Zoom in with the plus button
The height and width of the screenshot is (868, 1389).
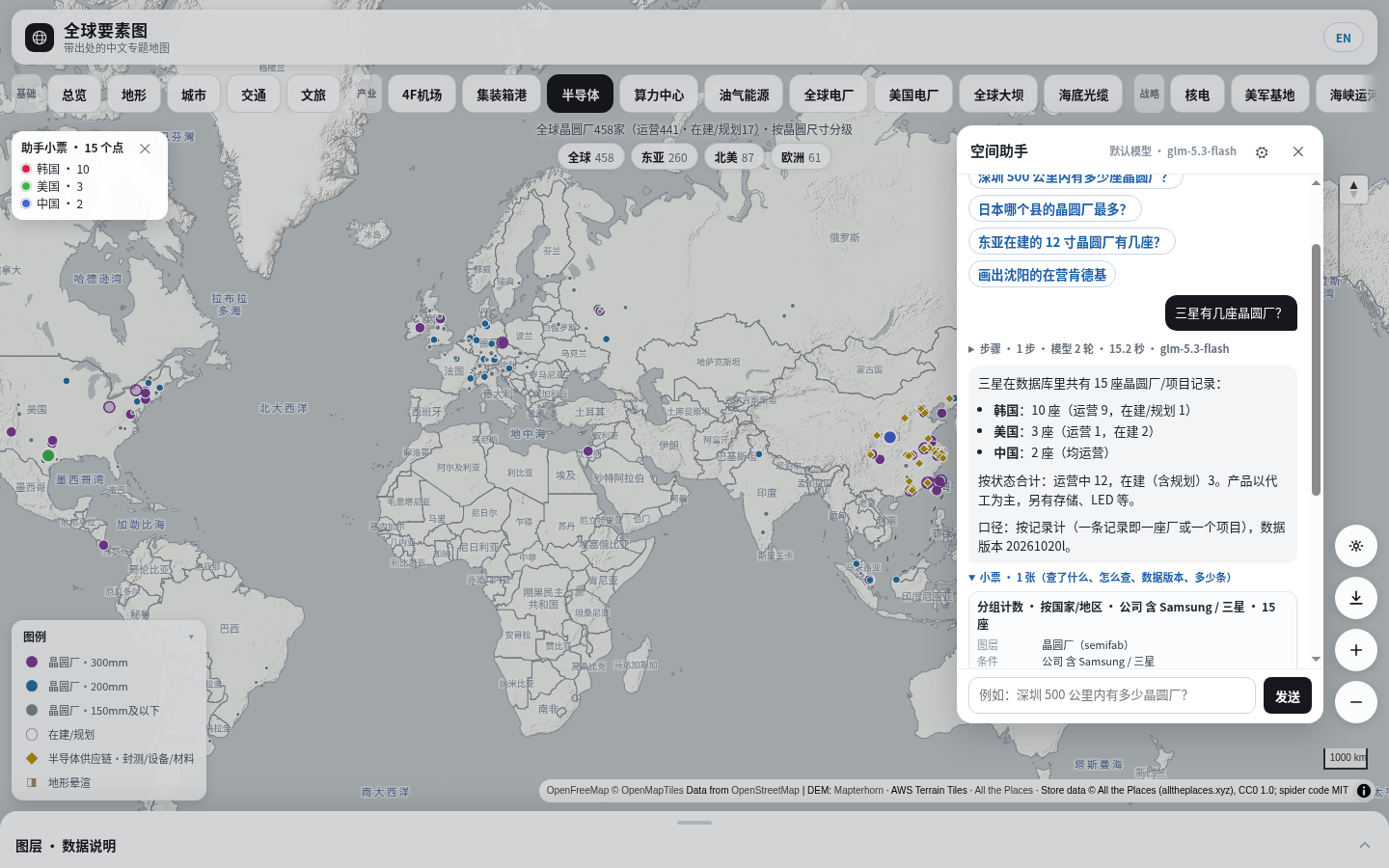1355,650
